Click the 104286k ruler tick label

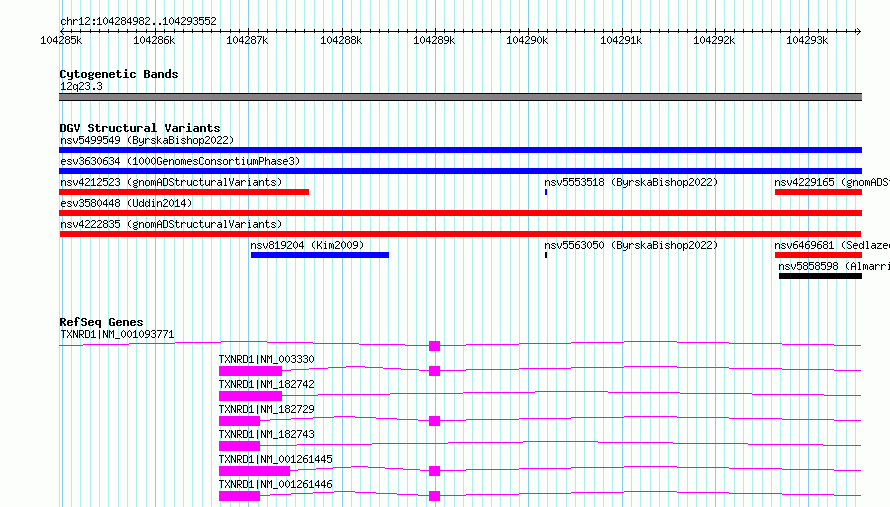154,40
